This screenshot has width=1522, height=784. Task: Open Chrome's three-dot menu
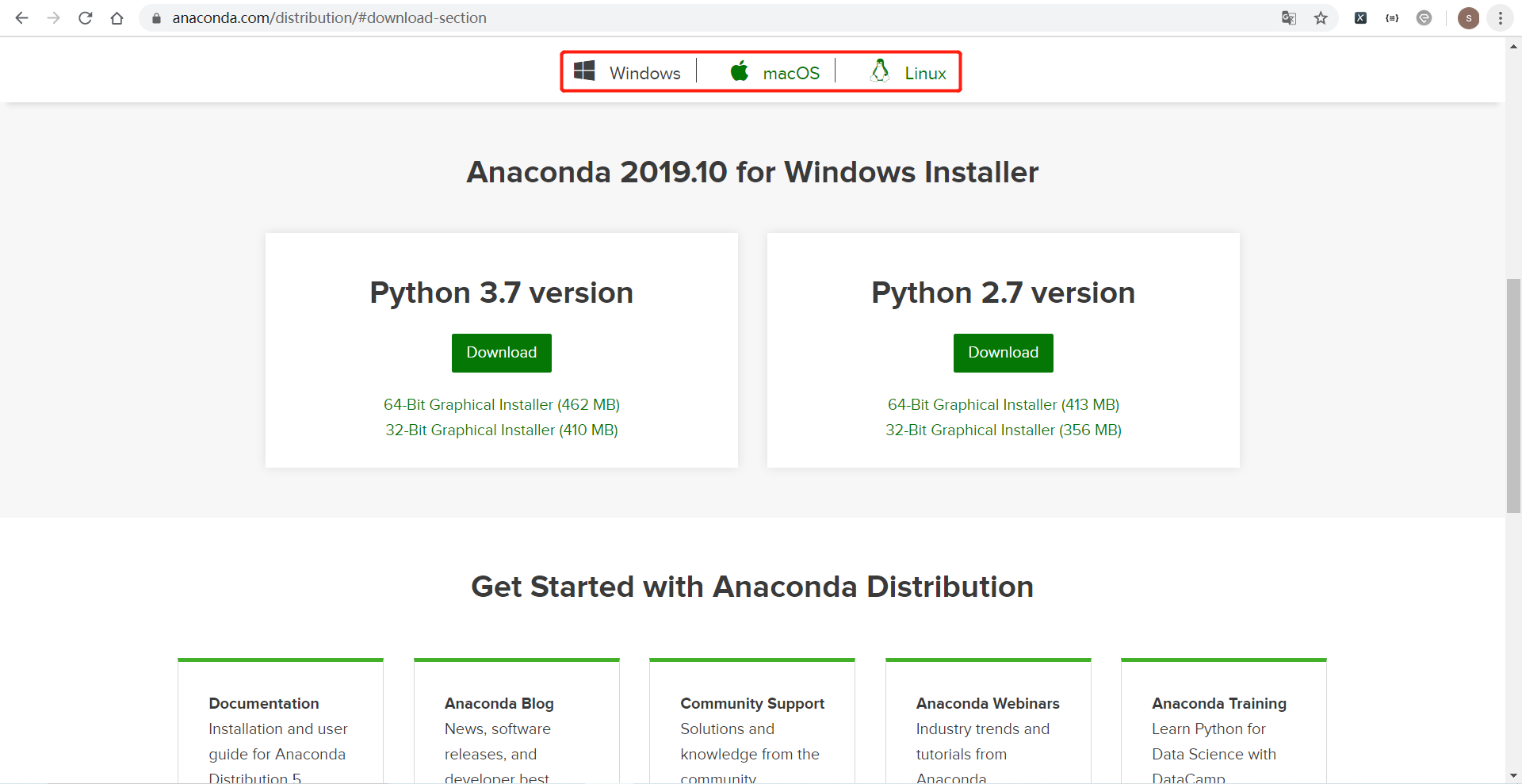pyautogui.click(x=1500, y=18)
